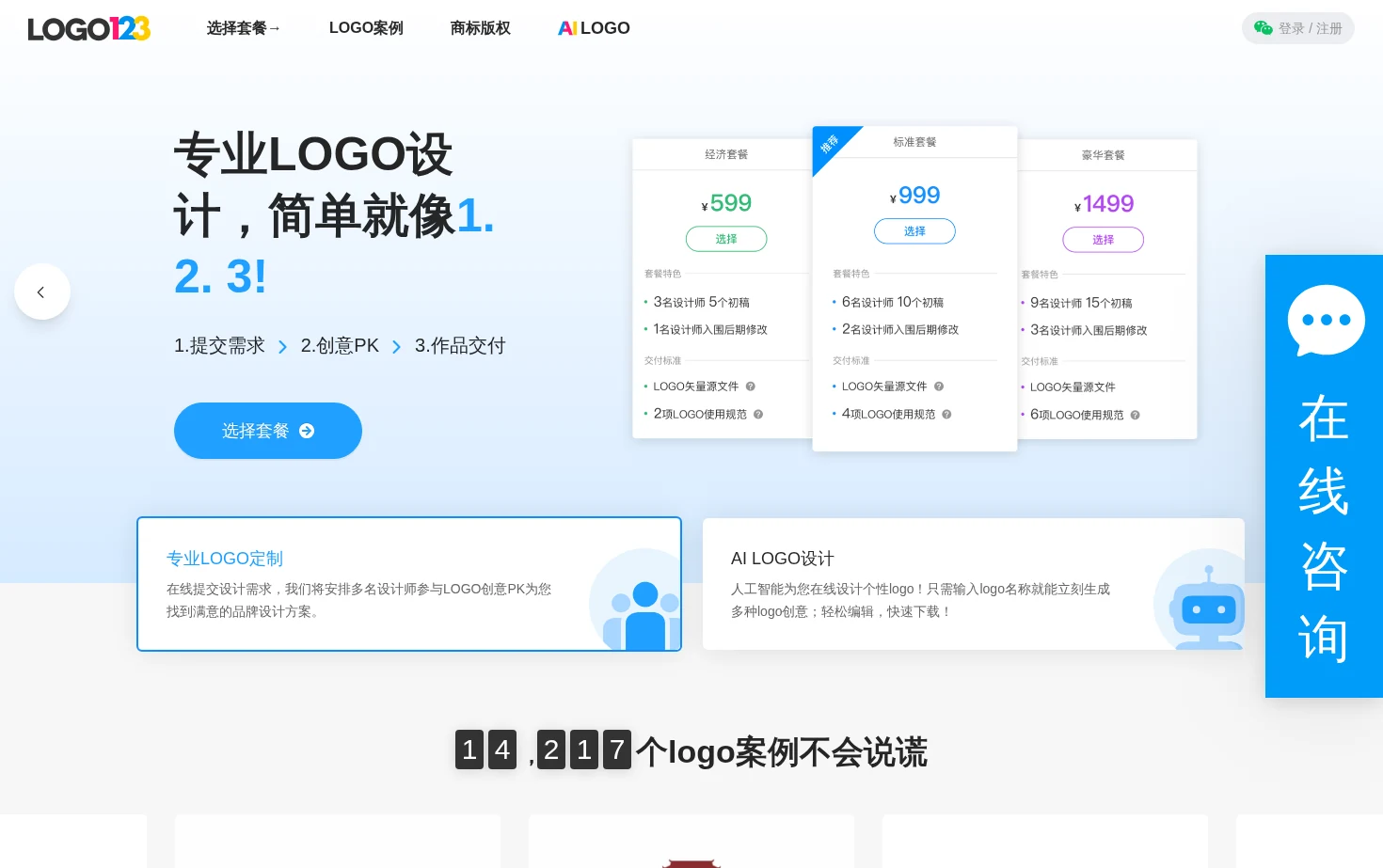Image resolution: width=1383 pixels, height=868 pixels.
Task: Click 登录 / 注册 button
Action: coord(1298,28)
